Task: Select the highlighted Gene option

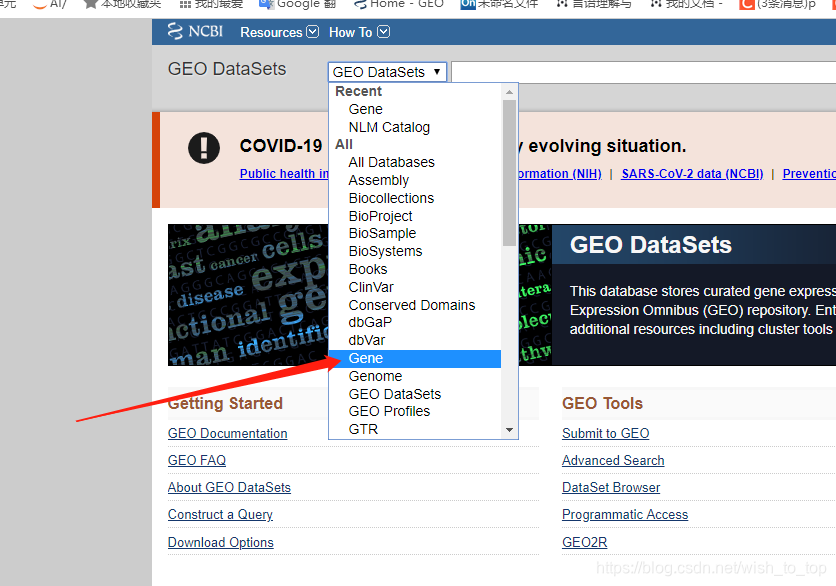Action: 415,358
